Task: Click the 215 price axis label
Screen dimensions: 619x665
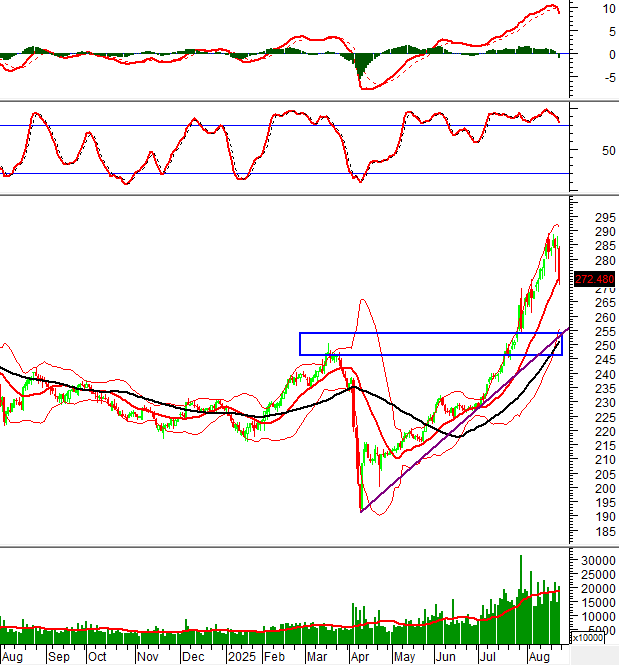Action: (x=605, y=446)
